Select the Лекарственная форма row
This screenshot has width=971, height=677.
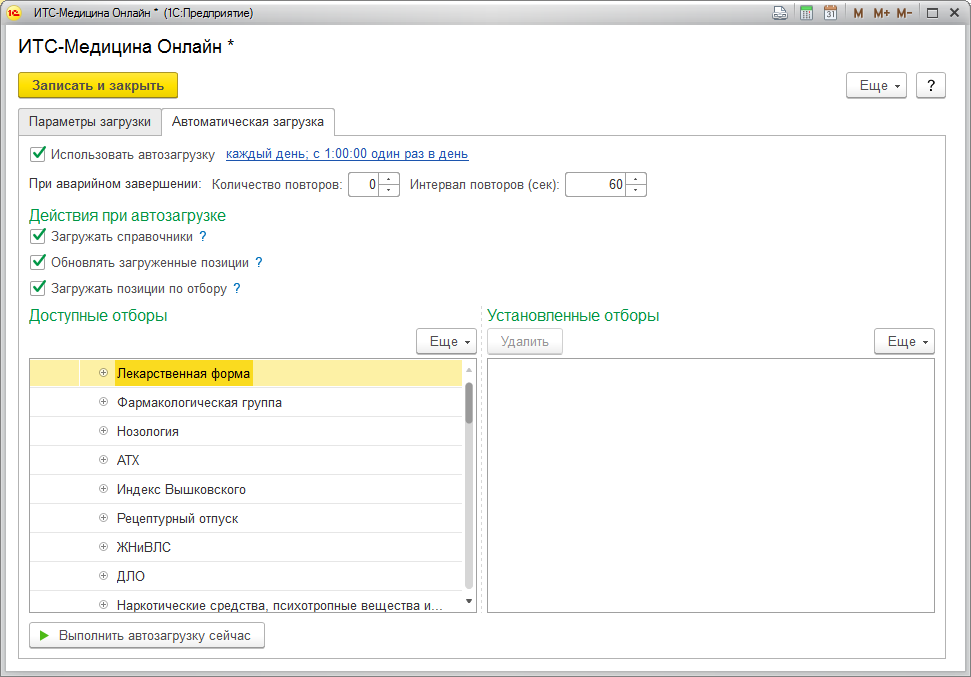[x=246, y=373]
